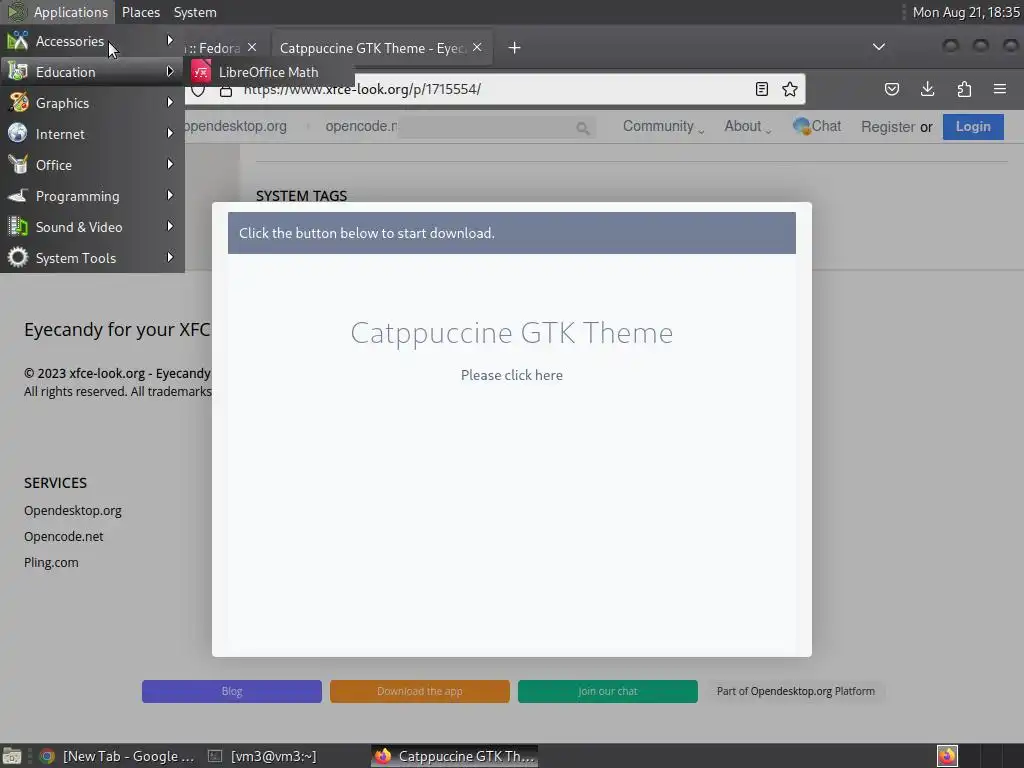Expand the About dropdown

coord(747,126)
